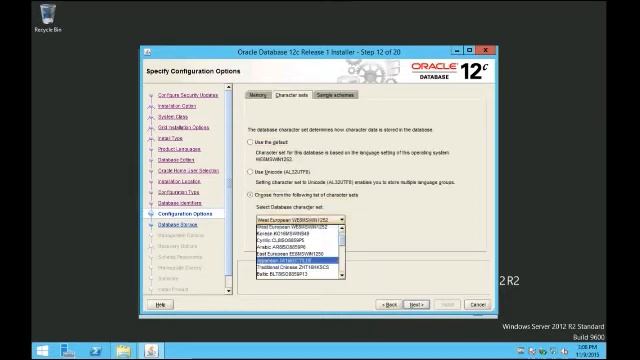
Task: Switch to the Memory tab
Action: coord(258,95)
